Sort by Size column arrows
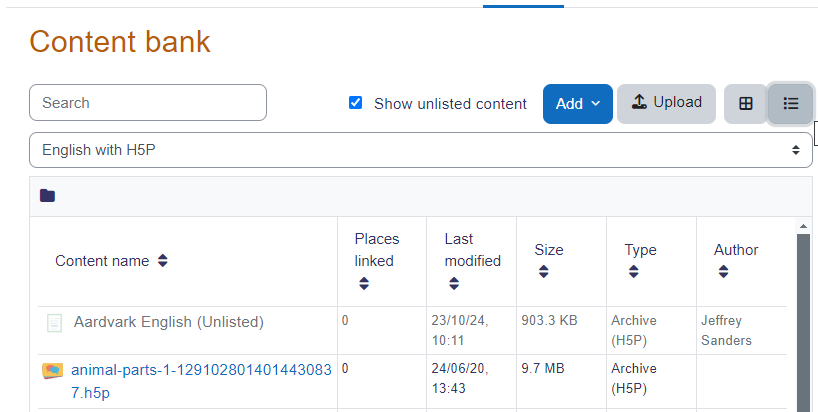818x412 pixels. coord(544,272)
